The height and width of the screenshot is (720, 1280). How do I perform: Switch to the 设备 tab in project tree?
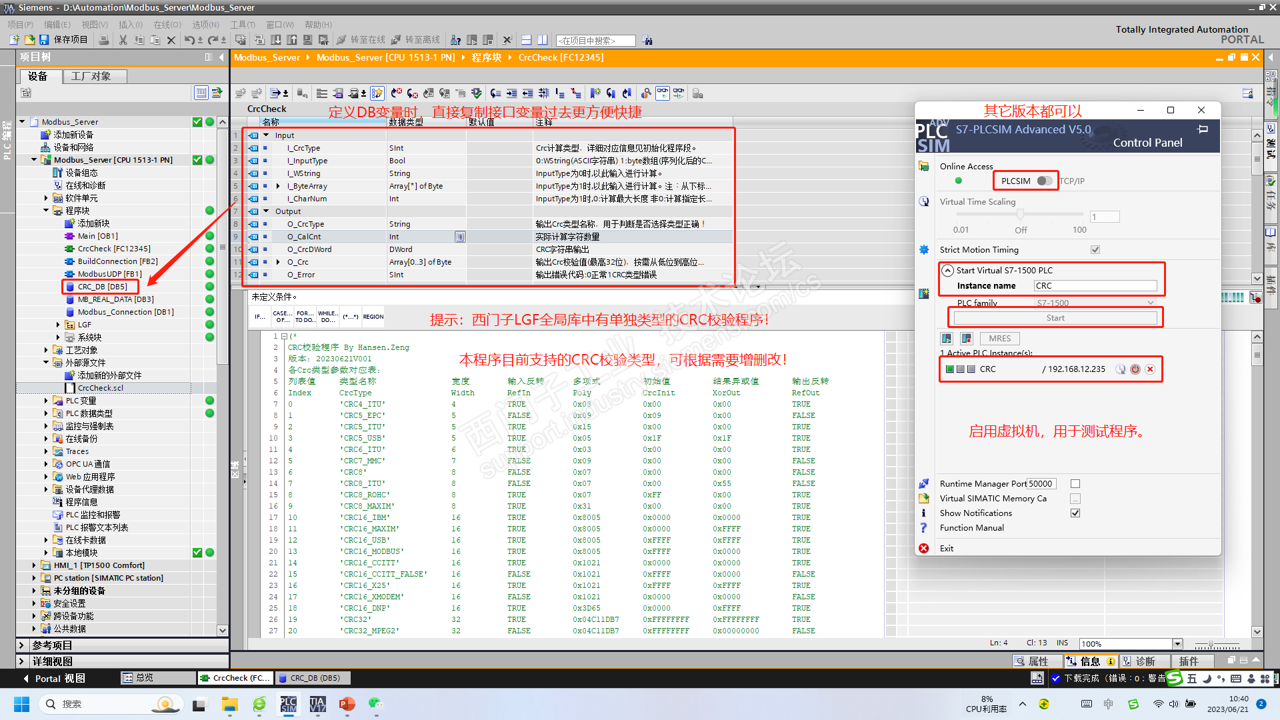(38, 76)
